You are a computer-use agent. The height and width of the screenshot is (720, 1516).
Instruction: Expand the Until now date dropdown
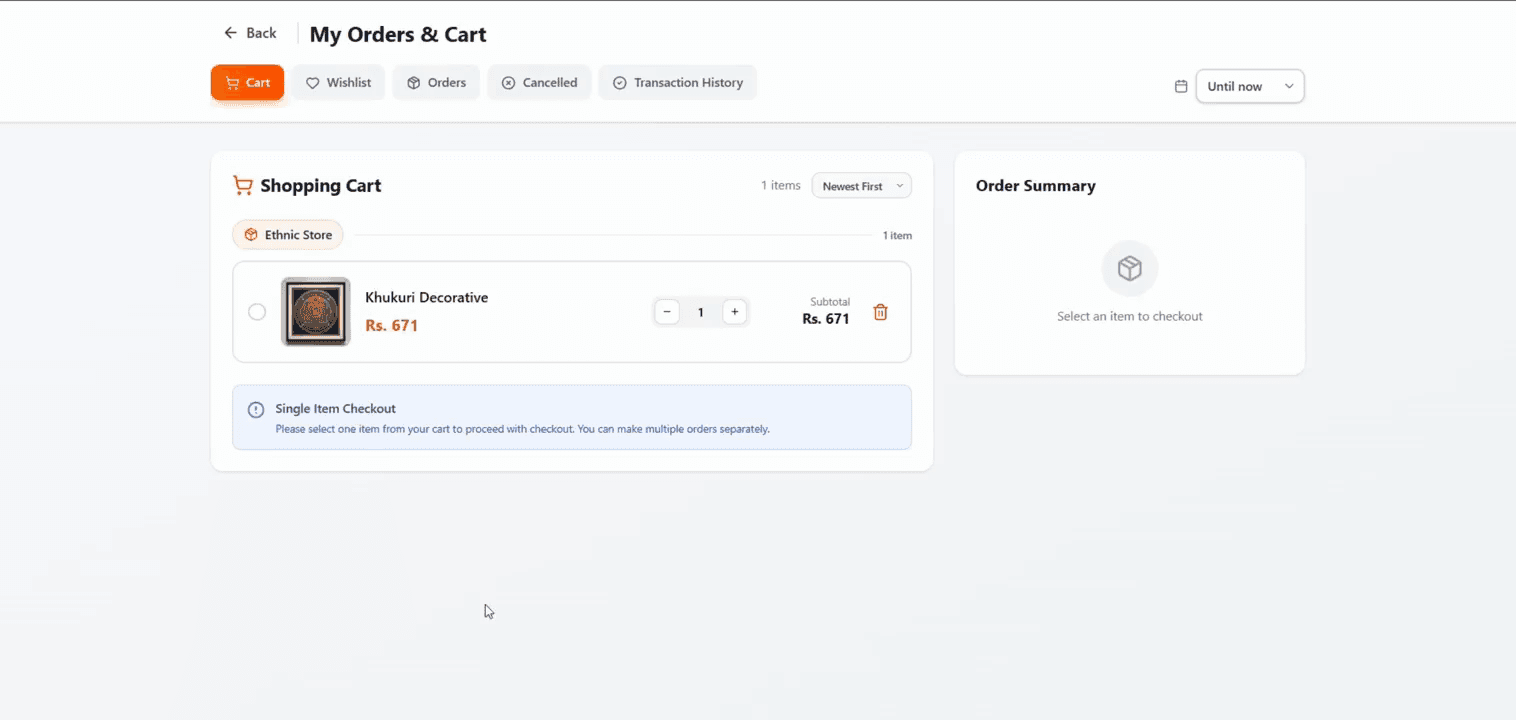tap(1250, 86)
